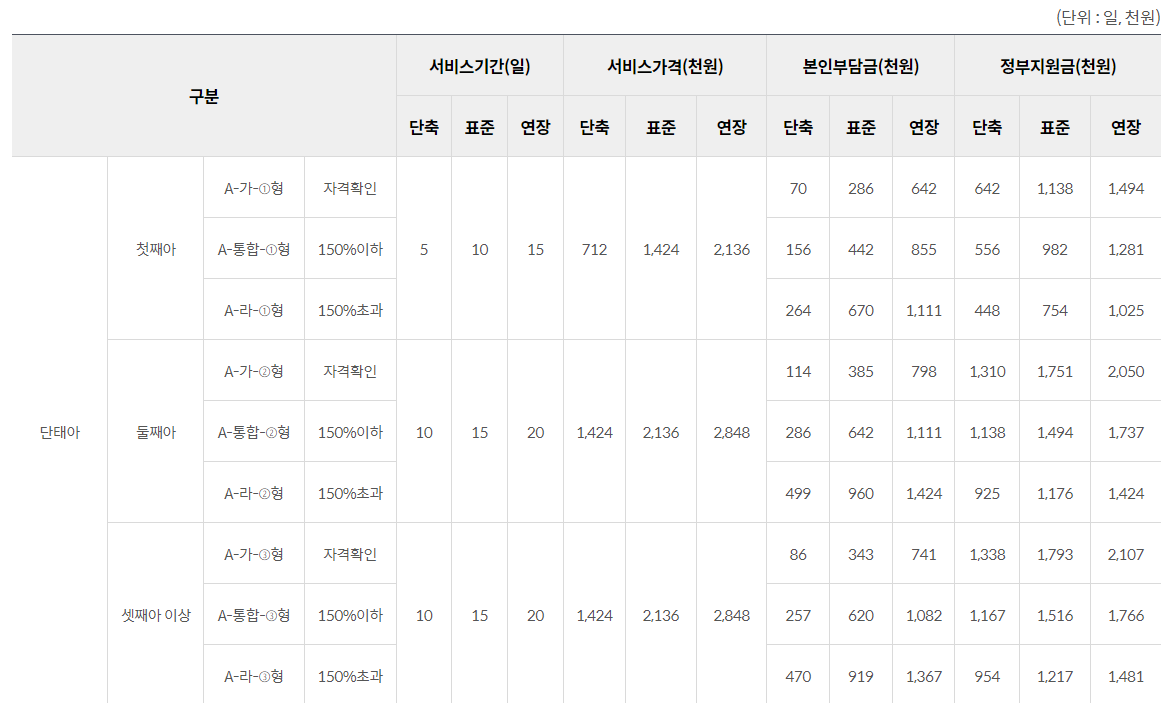Select the subsidy value '1,793'
This screenshot has width=1170, height=703.
[x=1055, y=554]
